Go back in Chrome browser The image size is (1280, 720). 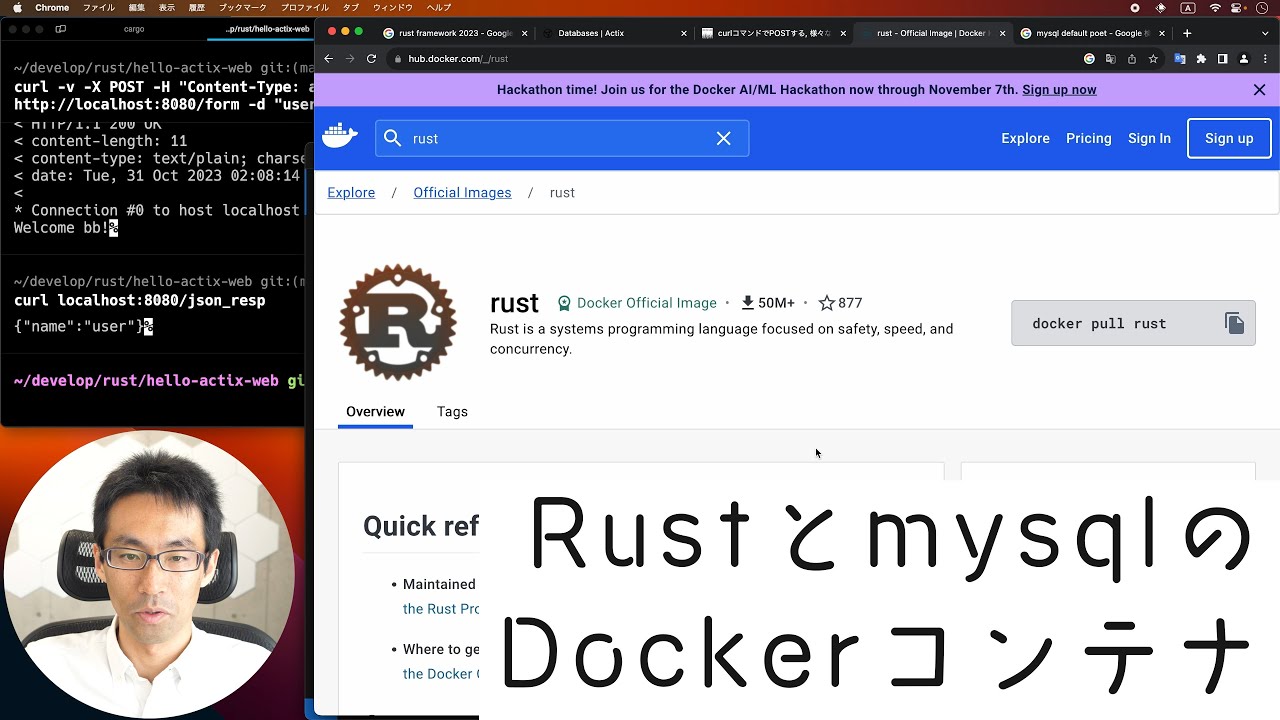(328, 59)
